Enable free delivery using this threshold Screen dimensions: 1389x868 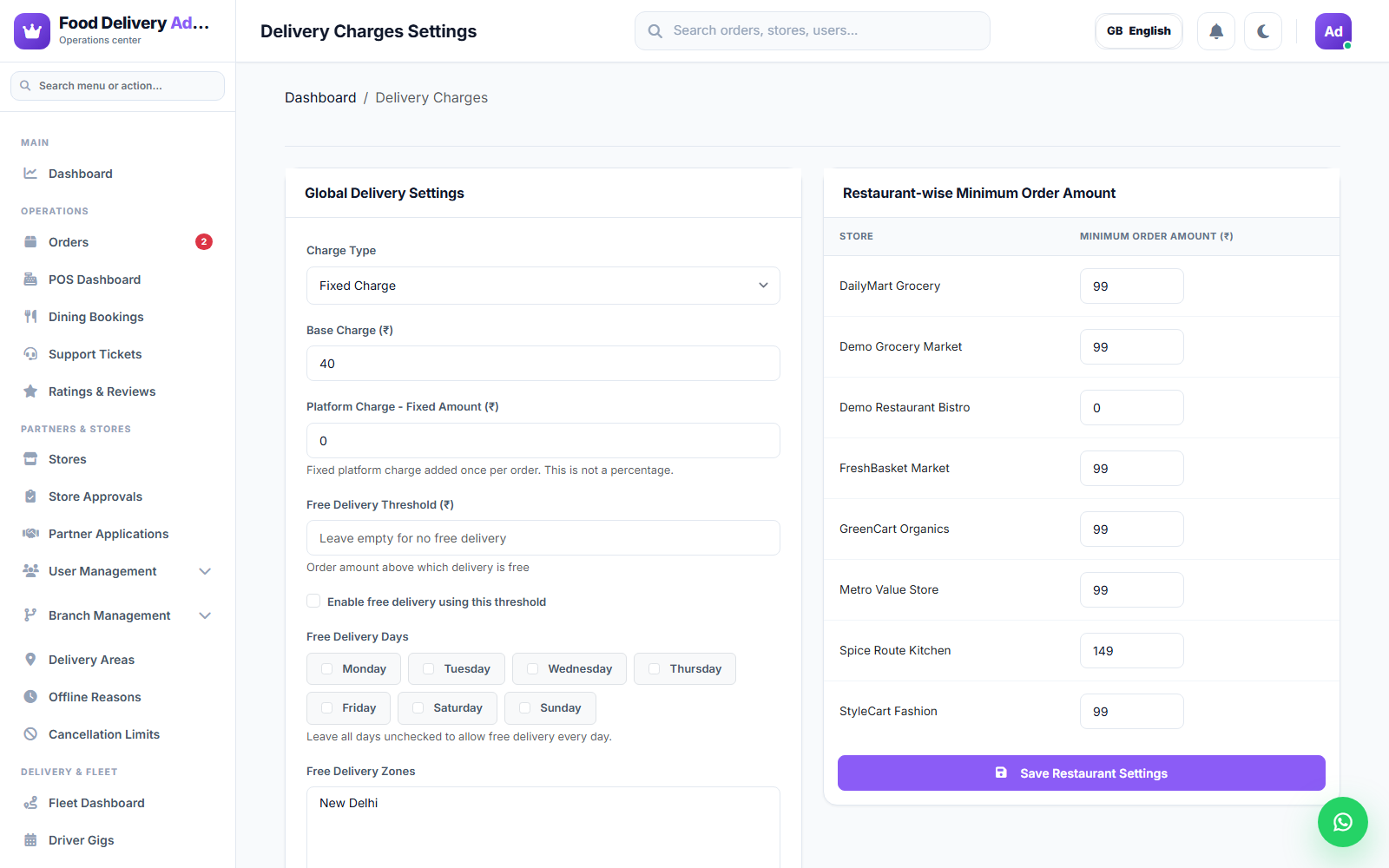313,601
